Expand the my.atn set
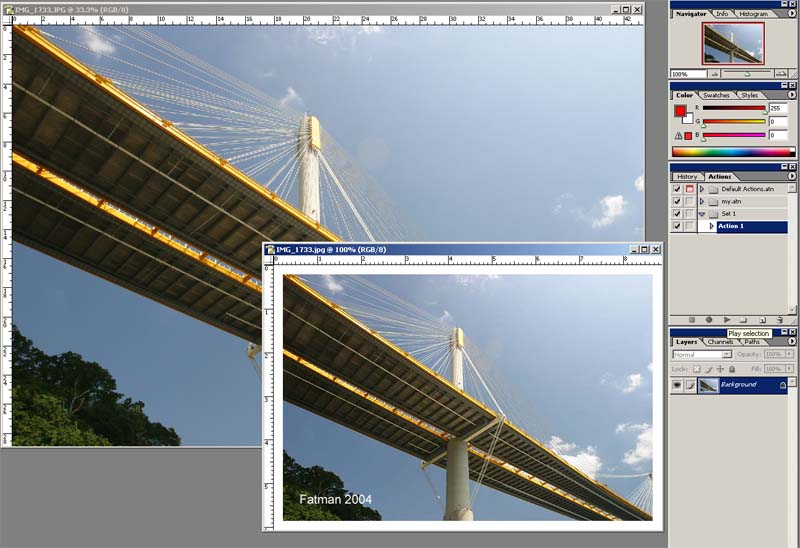Image resolution: width=800 pixels, height=548 pixels. [702, 202]
